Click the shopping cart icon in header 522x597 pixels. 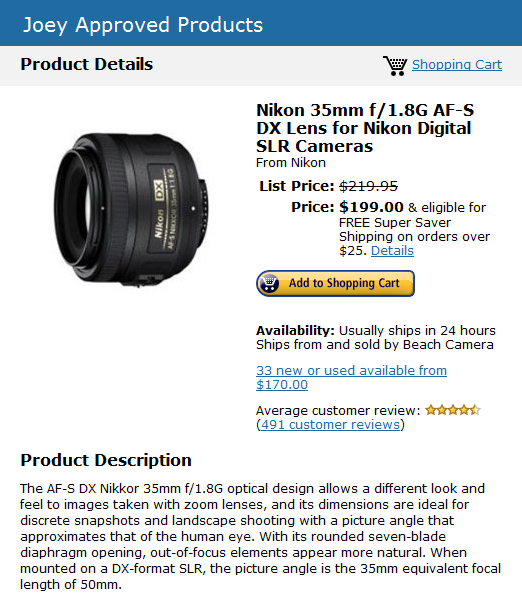[395, 65]
